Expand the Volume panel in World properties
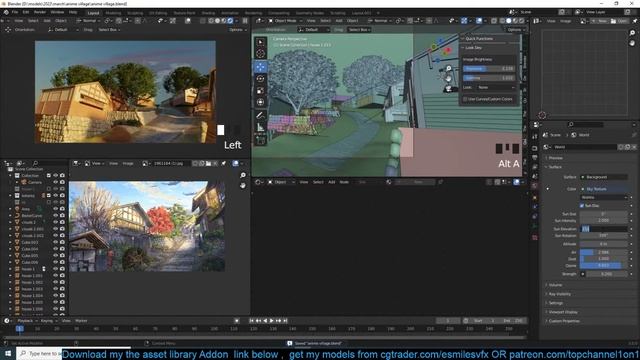This screenshot has height=360, width=640. coord(556,285)
